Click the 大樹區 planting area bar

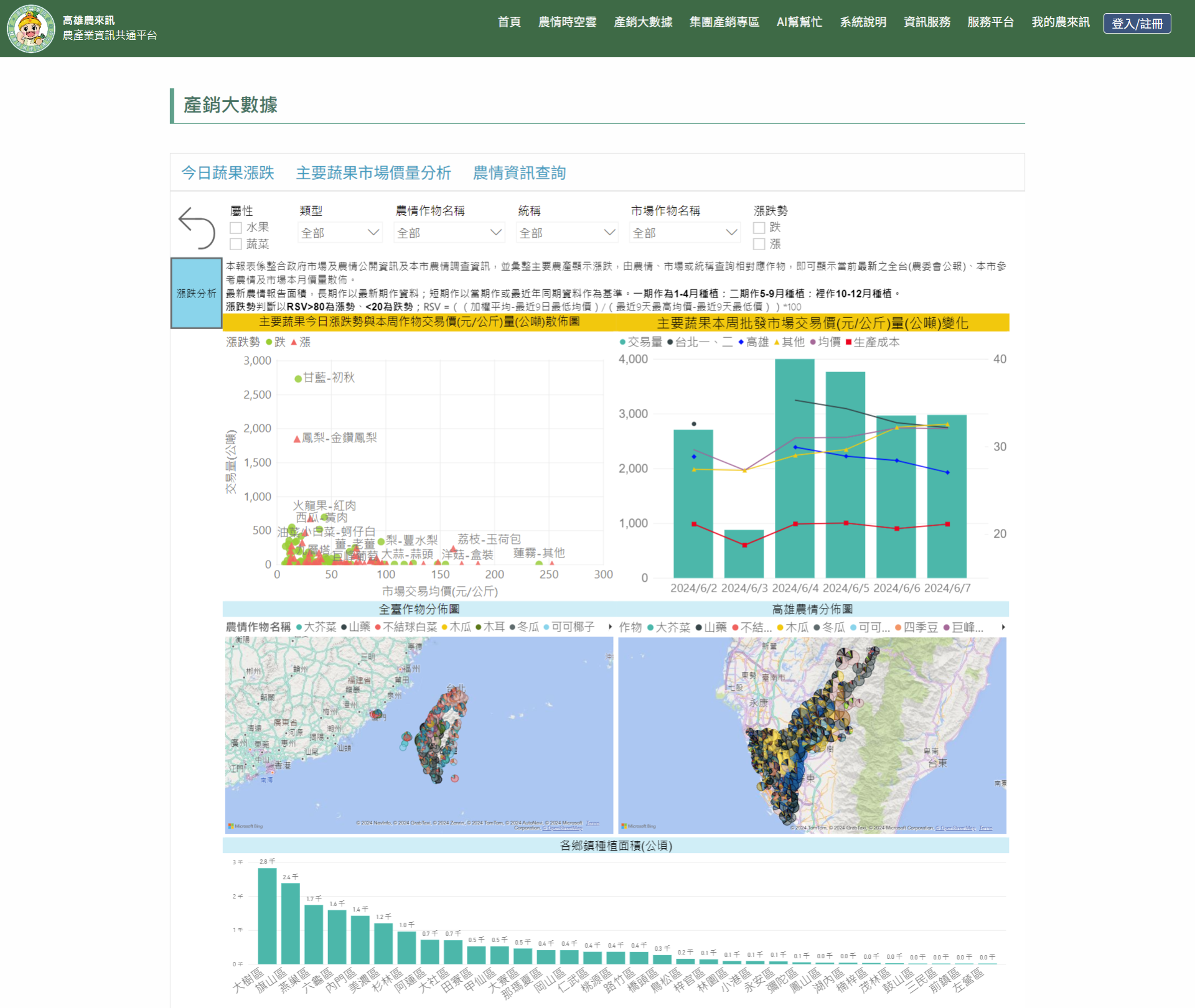[267, 915]
